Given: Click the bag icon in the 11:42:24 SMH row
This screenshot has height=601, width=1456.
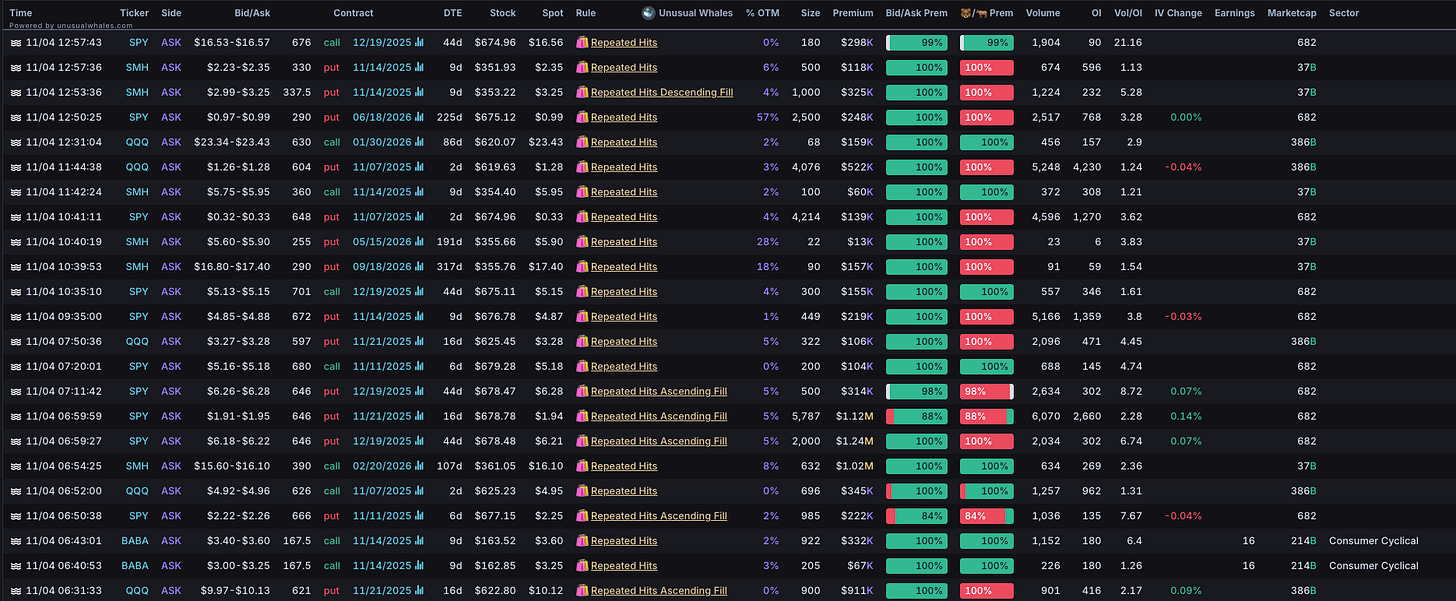Looking at the screenshot, I should [582, 192].
